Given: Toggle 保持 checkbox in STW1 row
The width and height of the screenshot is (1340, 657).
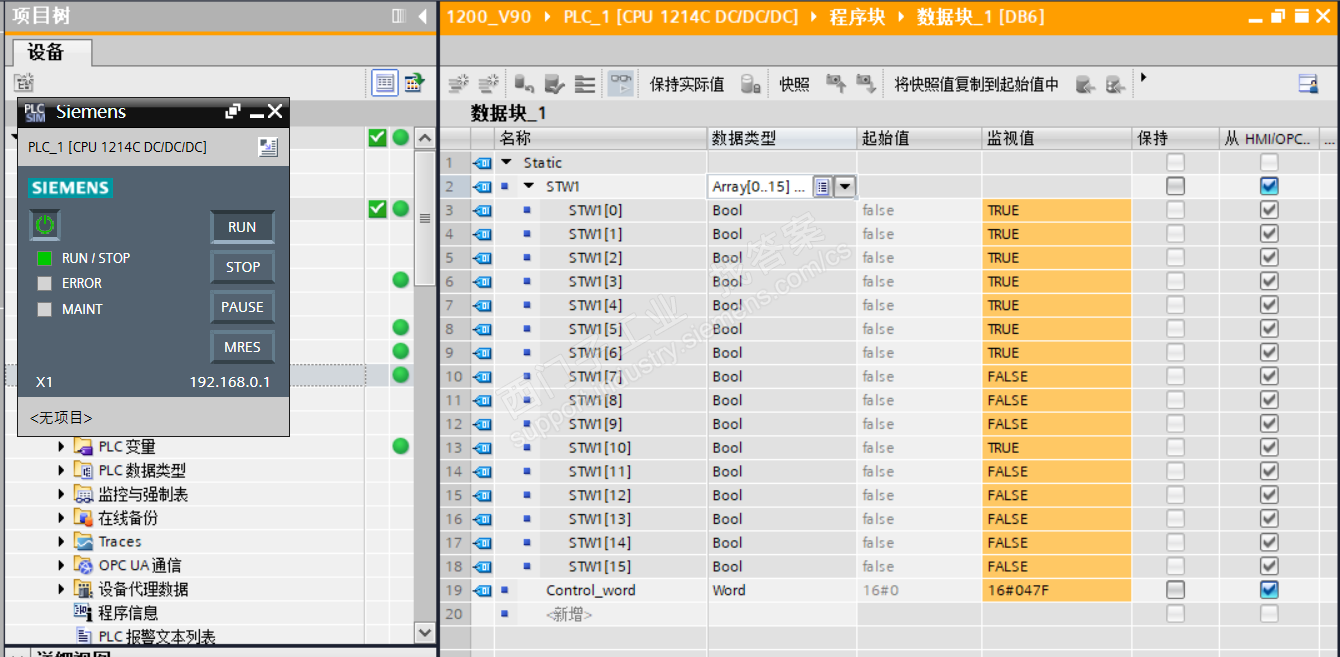Looking at the screenshot, I should point(1175,186).
